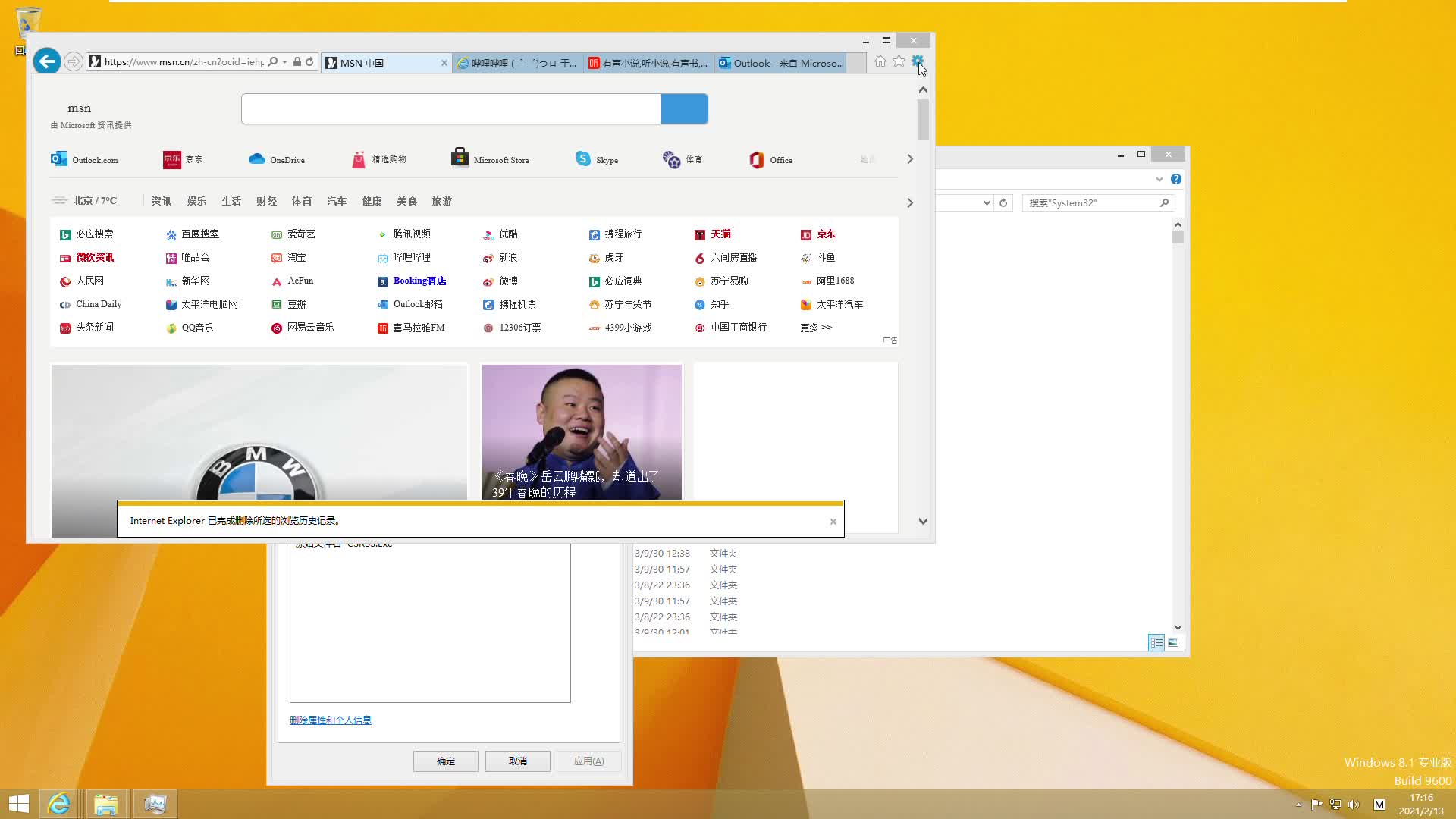
Task: Click the MSN search input field
Action: coord(451,109)
